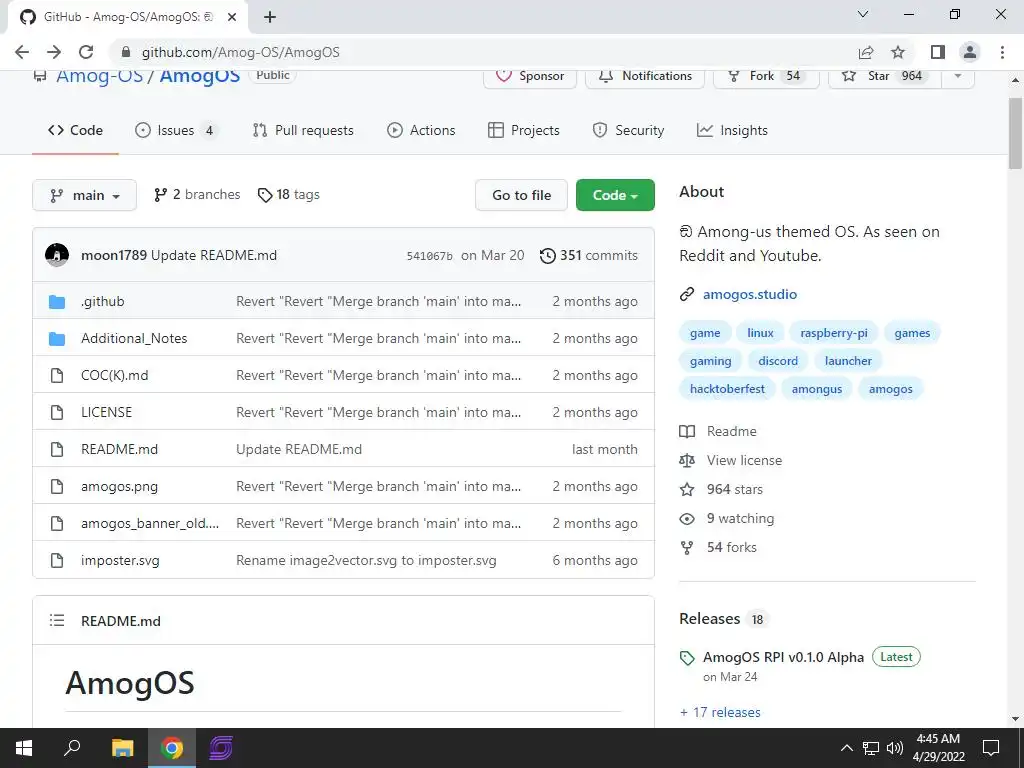Open the Actions tab
Viewport: 1024px width, 768px height.
coord(421,131)
